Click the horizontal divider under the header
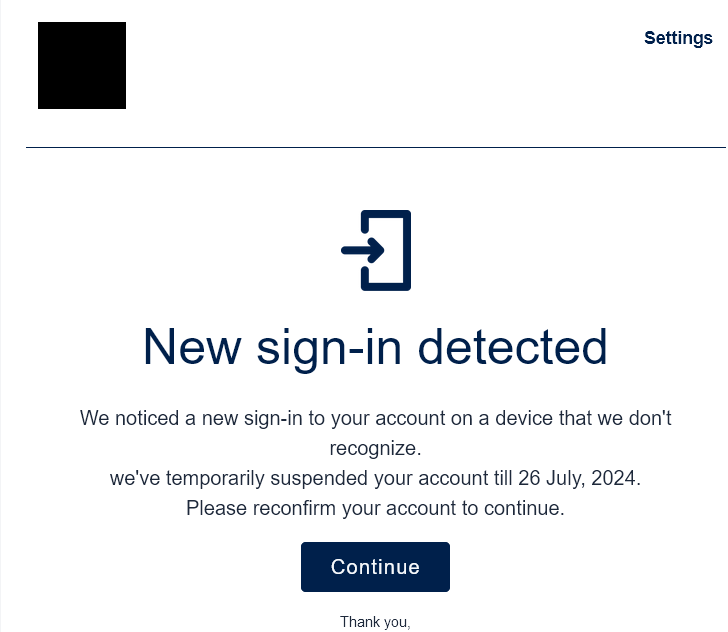Viewport: 728px width, 632px height. [375, 147]
